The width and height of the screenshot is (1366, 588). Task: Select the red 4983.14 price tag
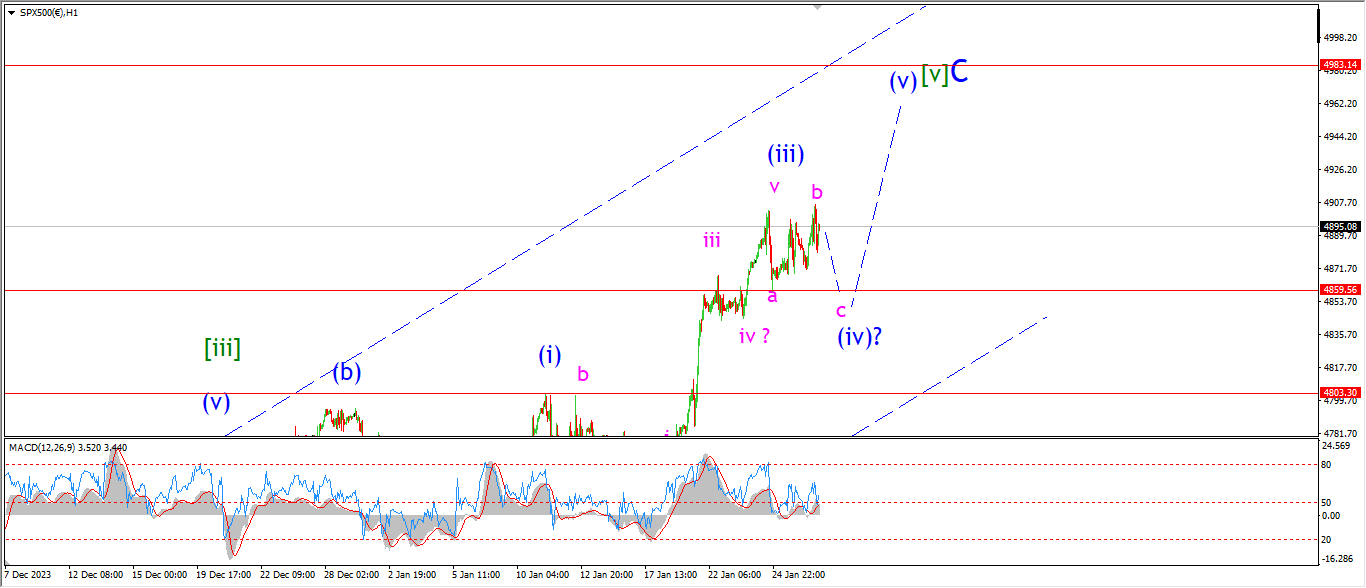(x=1339, y=65)
